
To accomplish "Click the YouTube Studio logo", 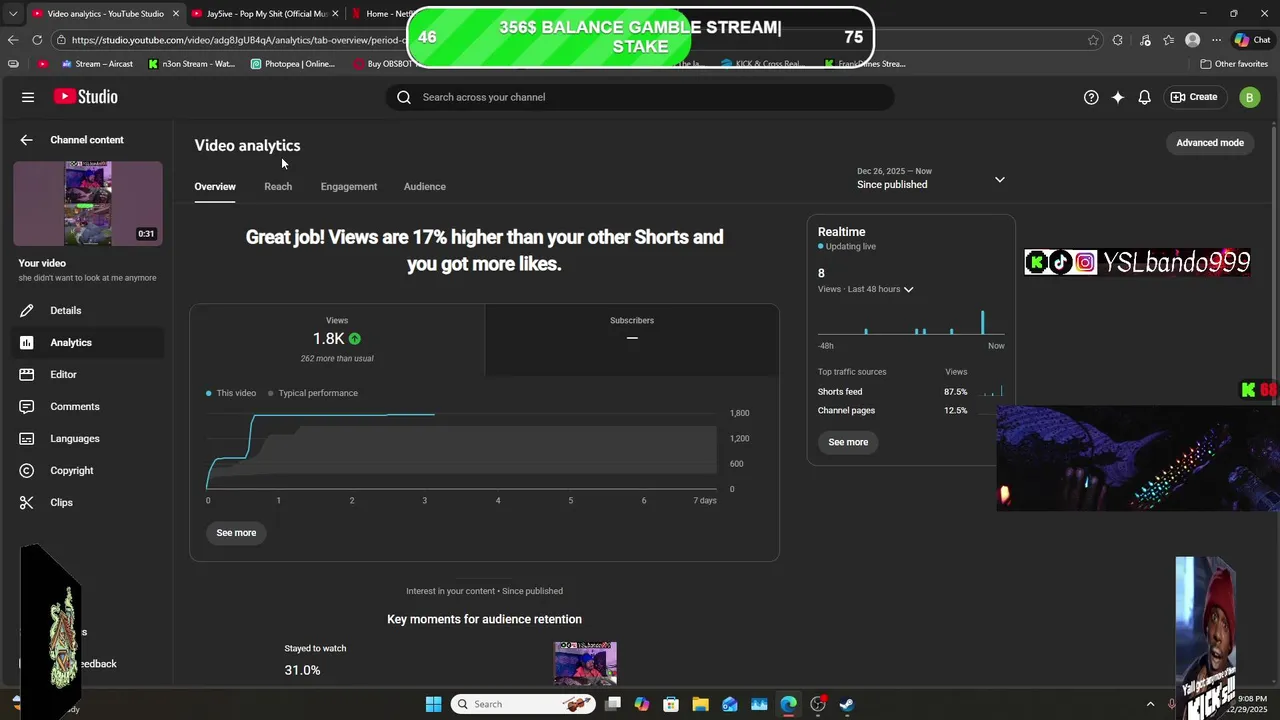I will click(86, 97).
